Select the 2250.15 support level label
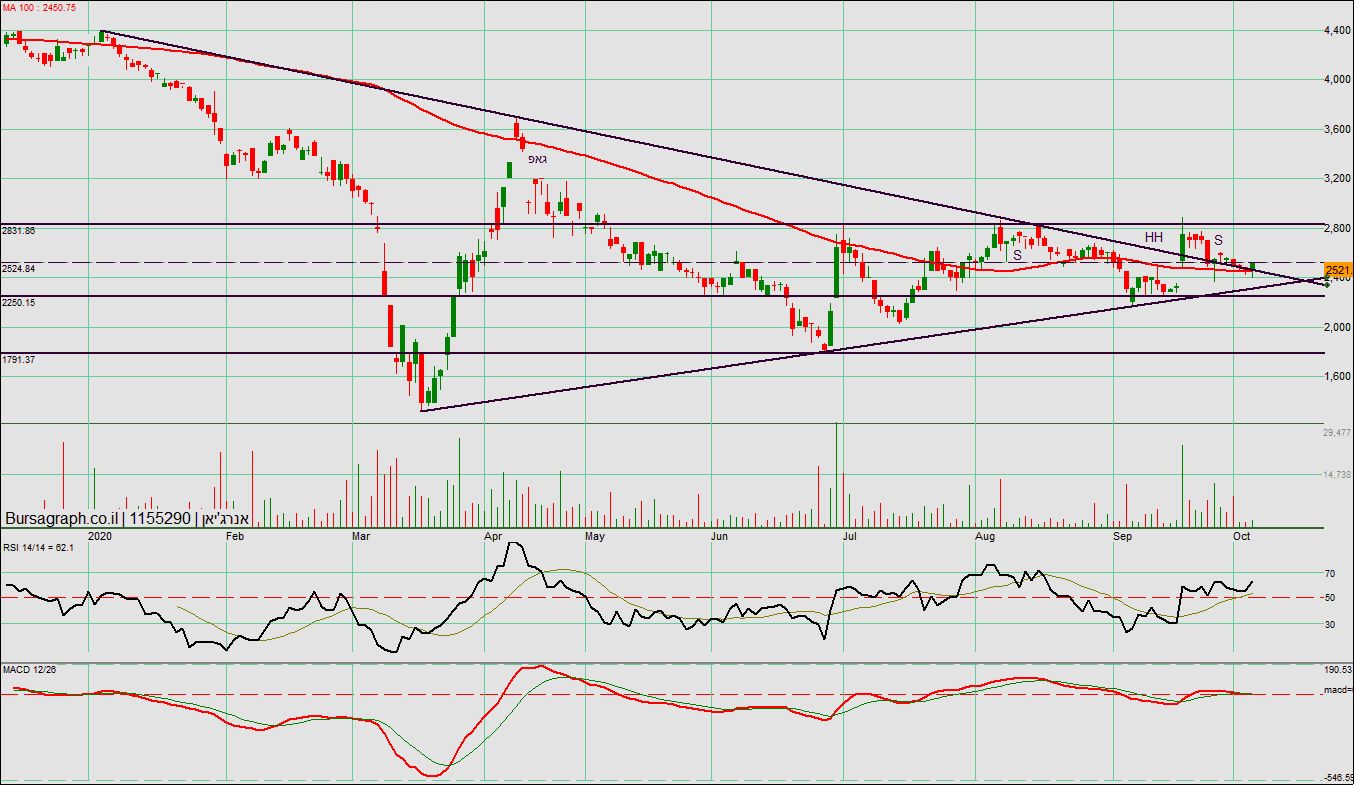This screenshot has width=1354, height=785. click(19, 302)
